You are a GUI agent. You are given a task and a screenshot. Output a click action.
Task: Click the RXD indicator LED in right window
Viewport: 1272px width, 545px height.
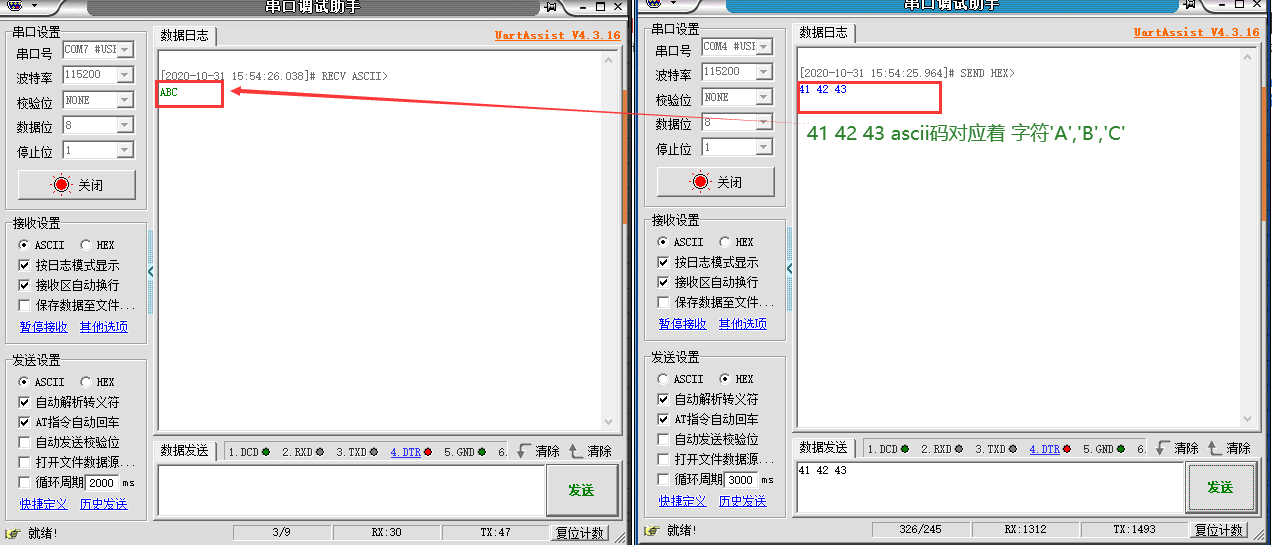958,449
